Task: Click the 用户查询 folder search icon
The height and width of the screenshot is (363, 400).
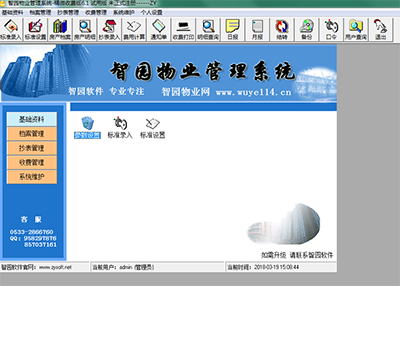Action: pyautogui.click(x=356, y=30)
